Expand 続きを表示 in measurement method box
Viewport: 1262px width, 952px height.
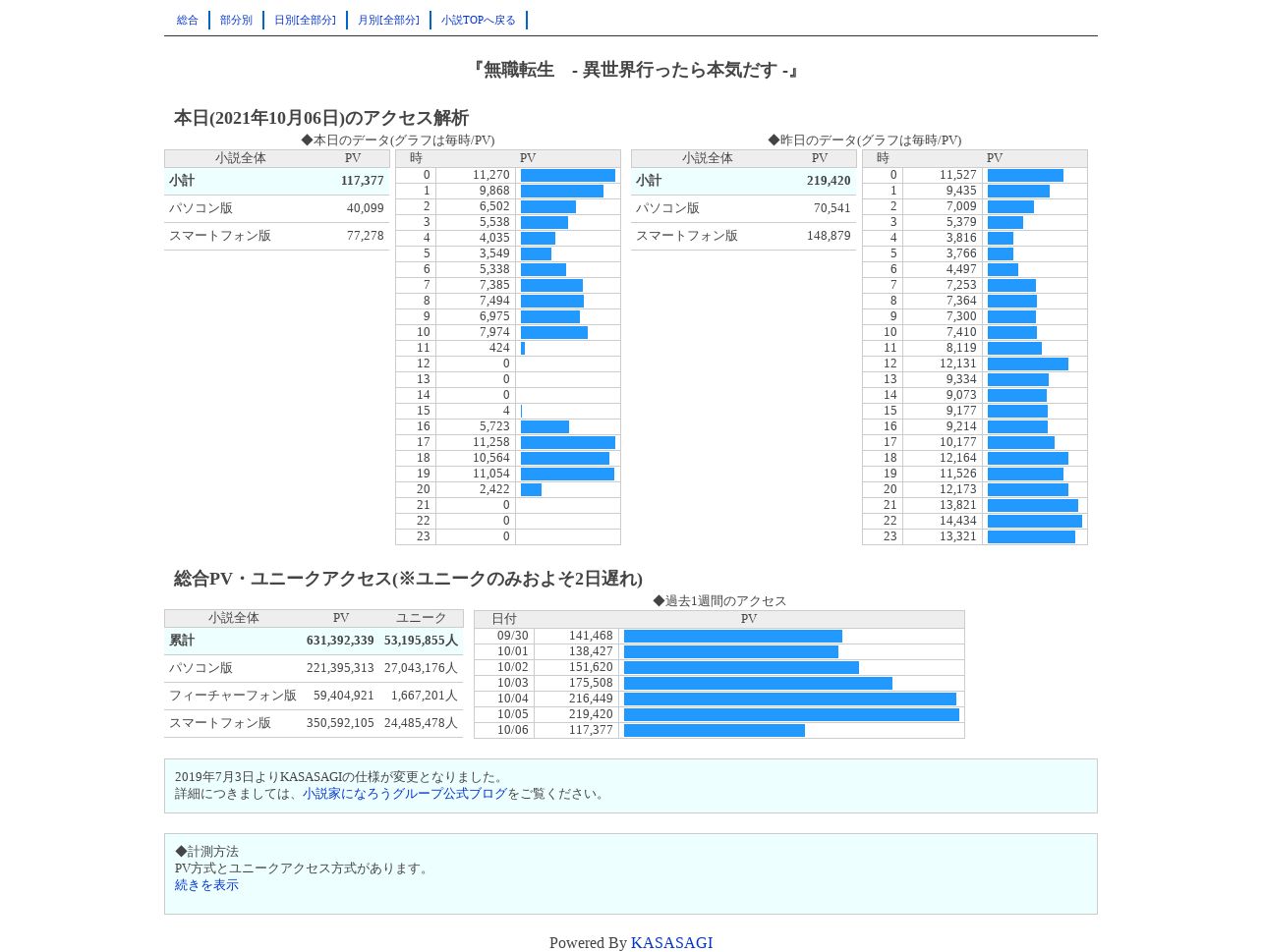206,885
